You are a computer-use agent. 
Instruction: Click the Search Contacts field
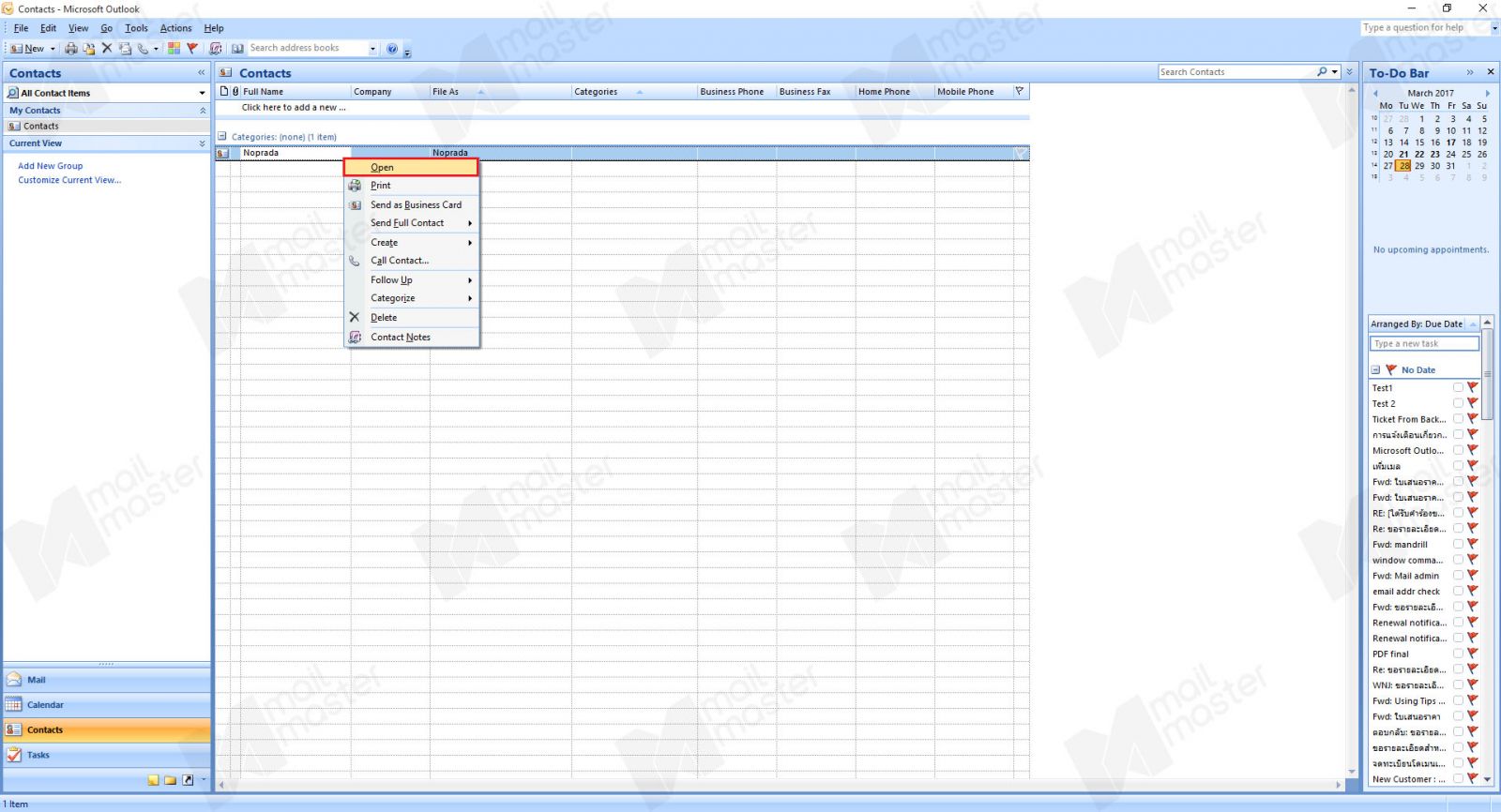pos(1236,71)
